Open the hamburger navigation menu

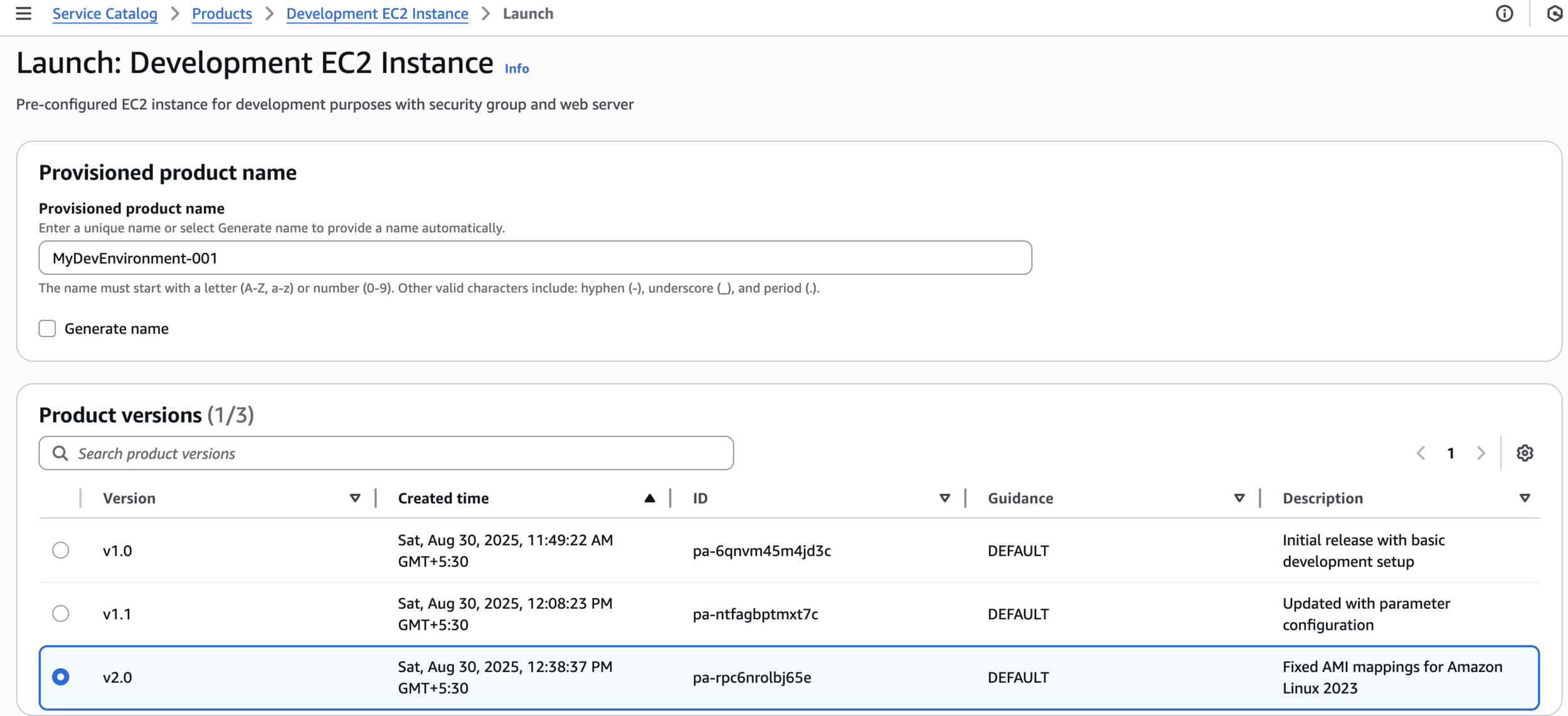(23, 13)
